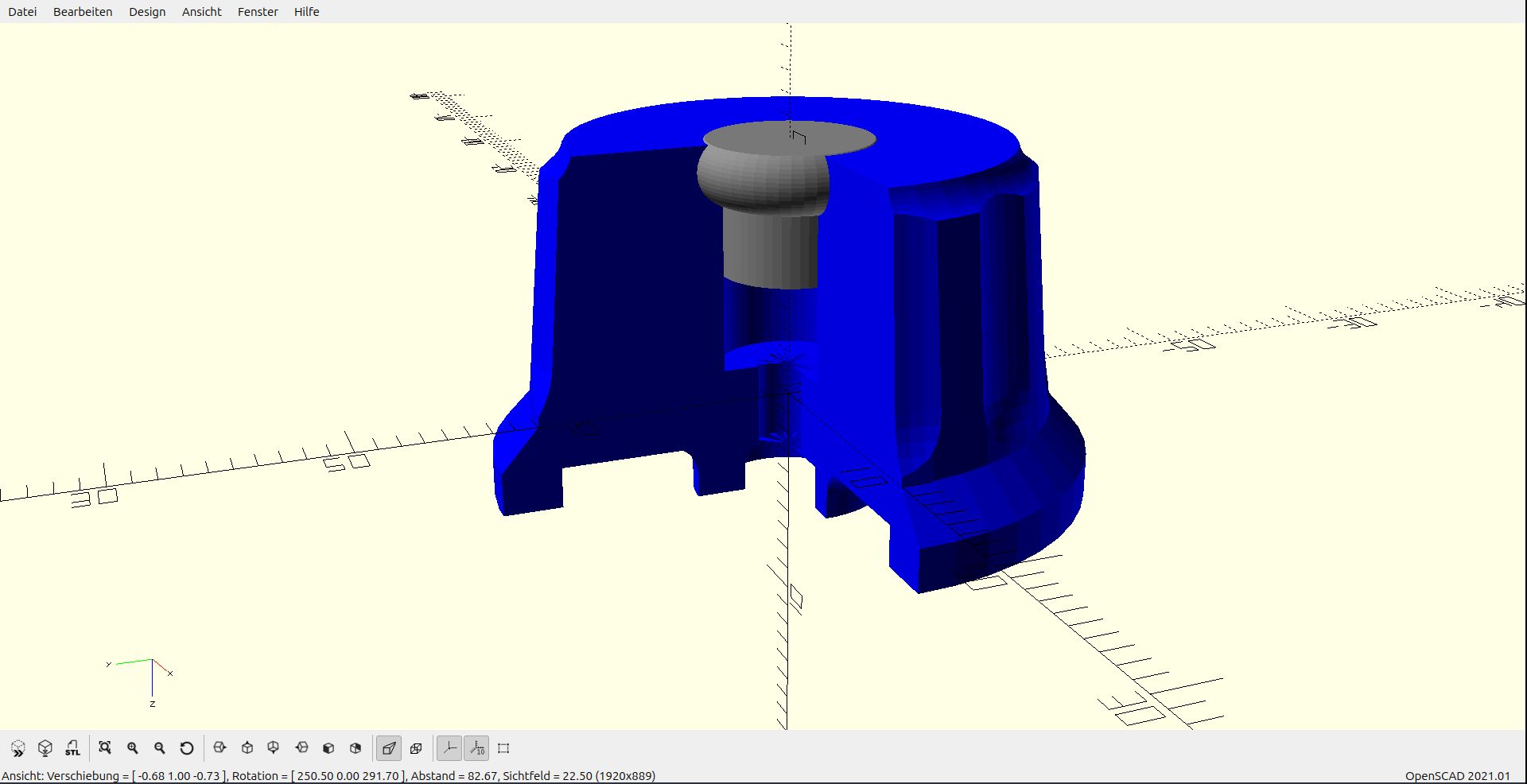This screenshot has height=784, width=1527.
Task: Toggle Orthogonal projection
Action: [x=416, y=748]
